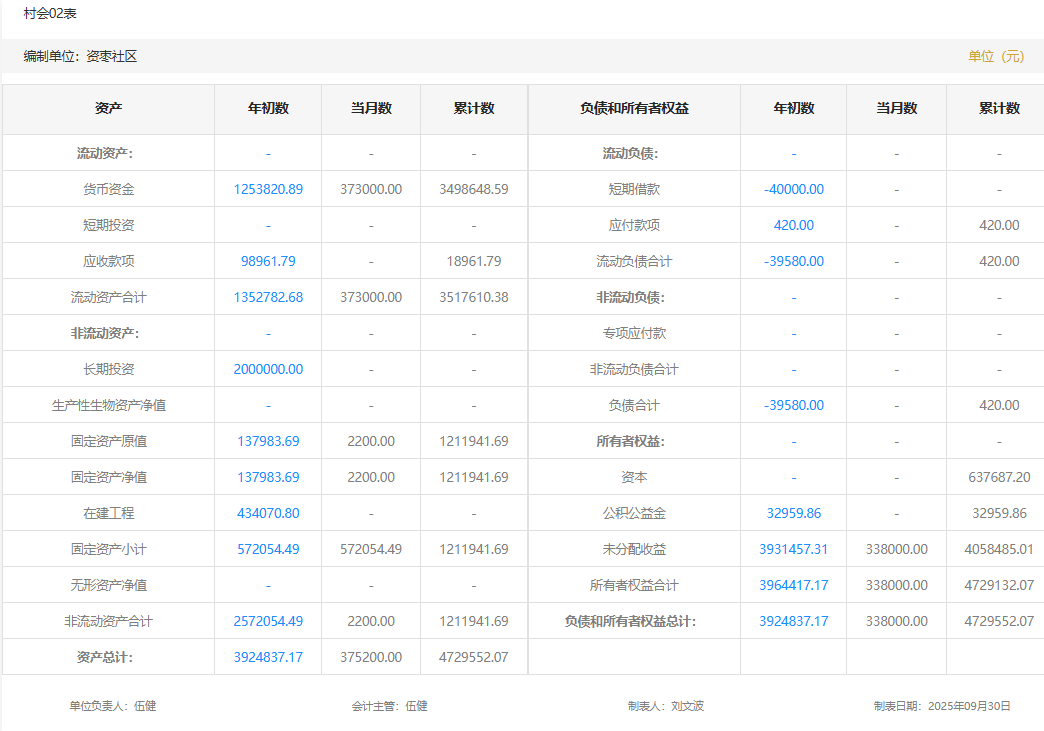Open 未分配收益 年初数 link 3931457.31
Image resolution: width=1044 pixels, height=731 pixels.
coord(794,549)
